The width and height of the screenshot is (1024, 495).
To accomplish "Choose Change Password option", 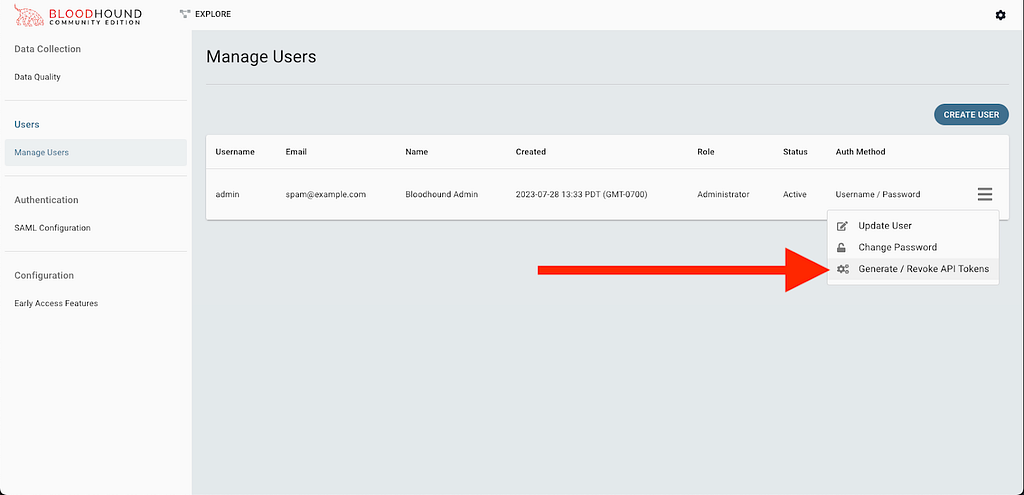I will pos(897,248).
